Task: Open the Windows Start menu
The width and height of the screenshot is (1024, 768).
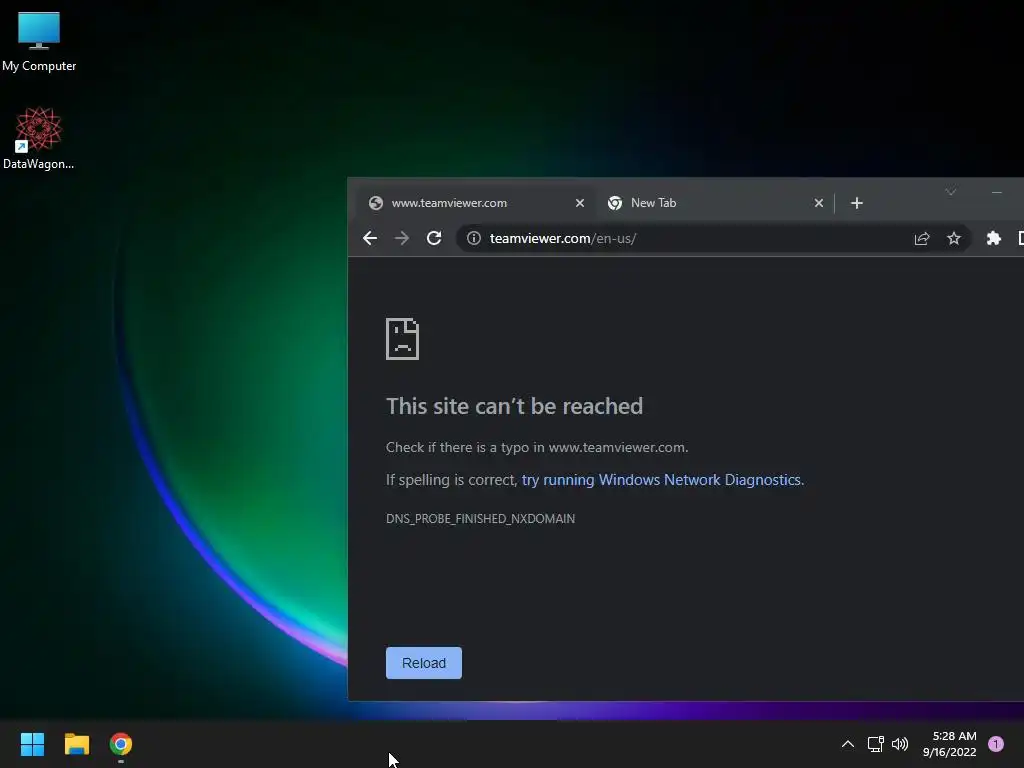Action: coord(32,744)
